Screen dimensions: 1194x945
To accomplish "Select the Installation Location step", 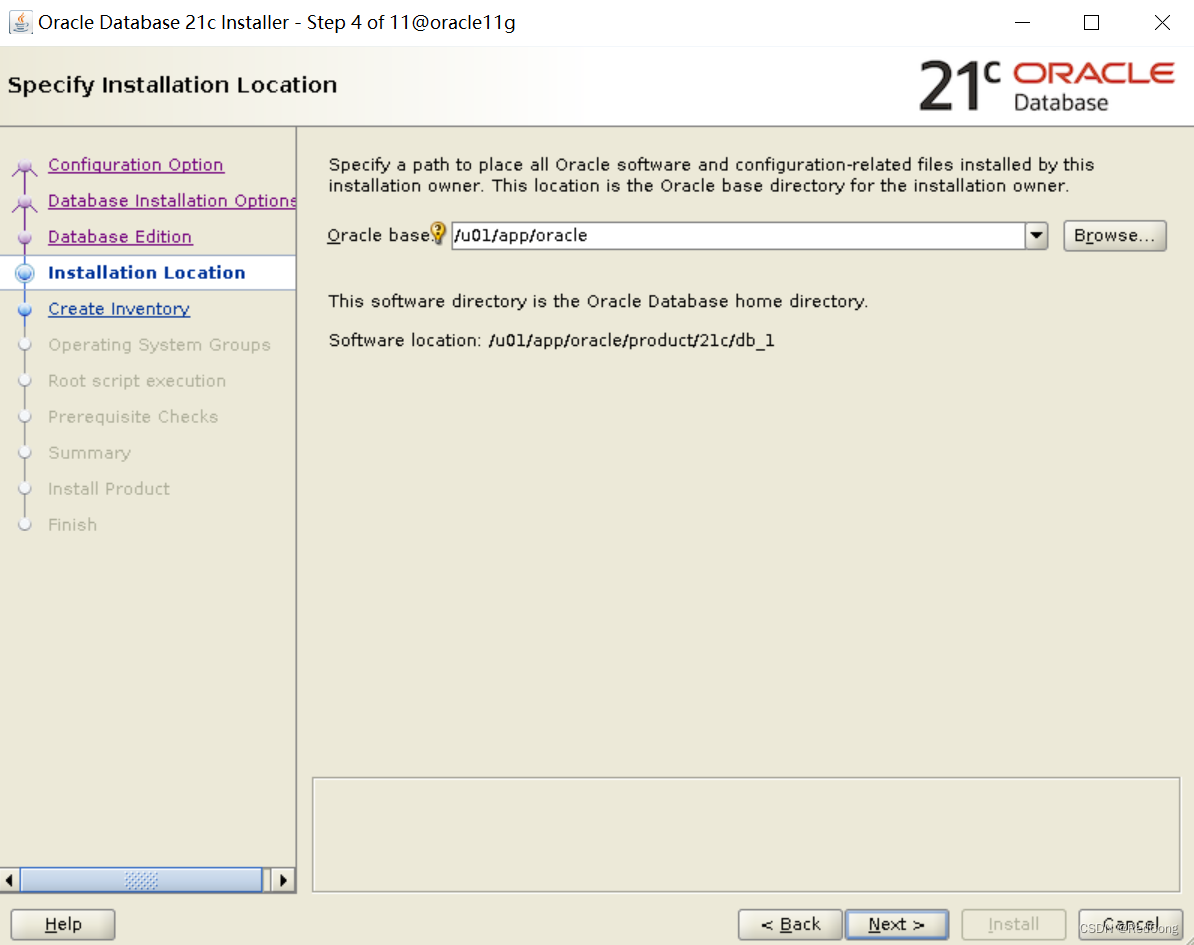I will click(146, 273).
